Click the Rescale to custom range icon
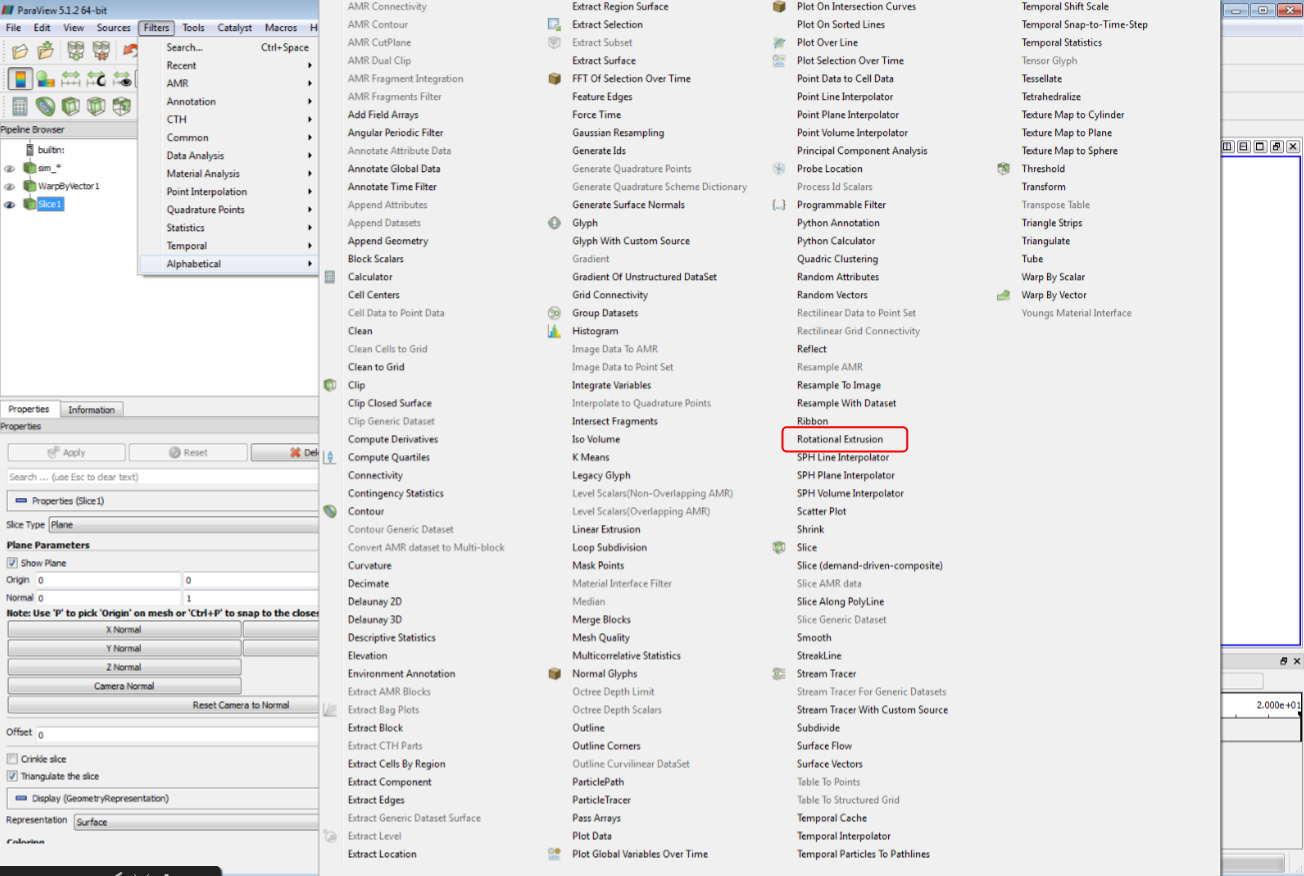Image resolution: width=1304 pixels, height=876 pixels. (97, 79)
